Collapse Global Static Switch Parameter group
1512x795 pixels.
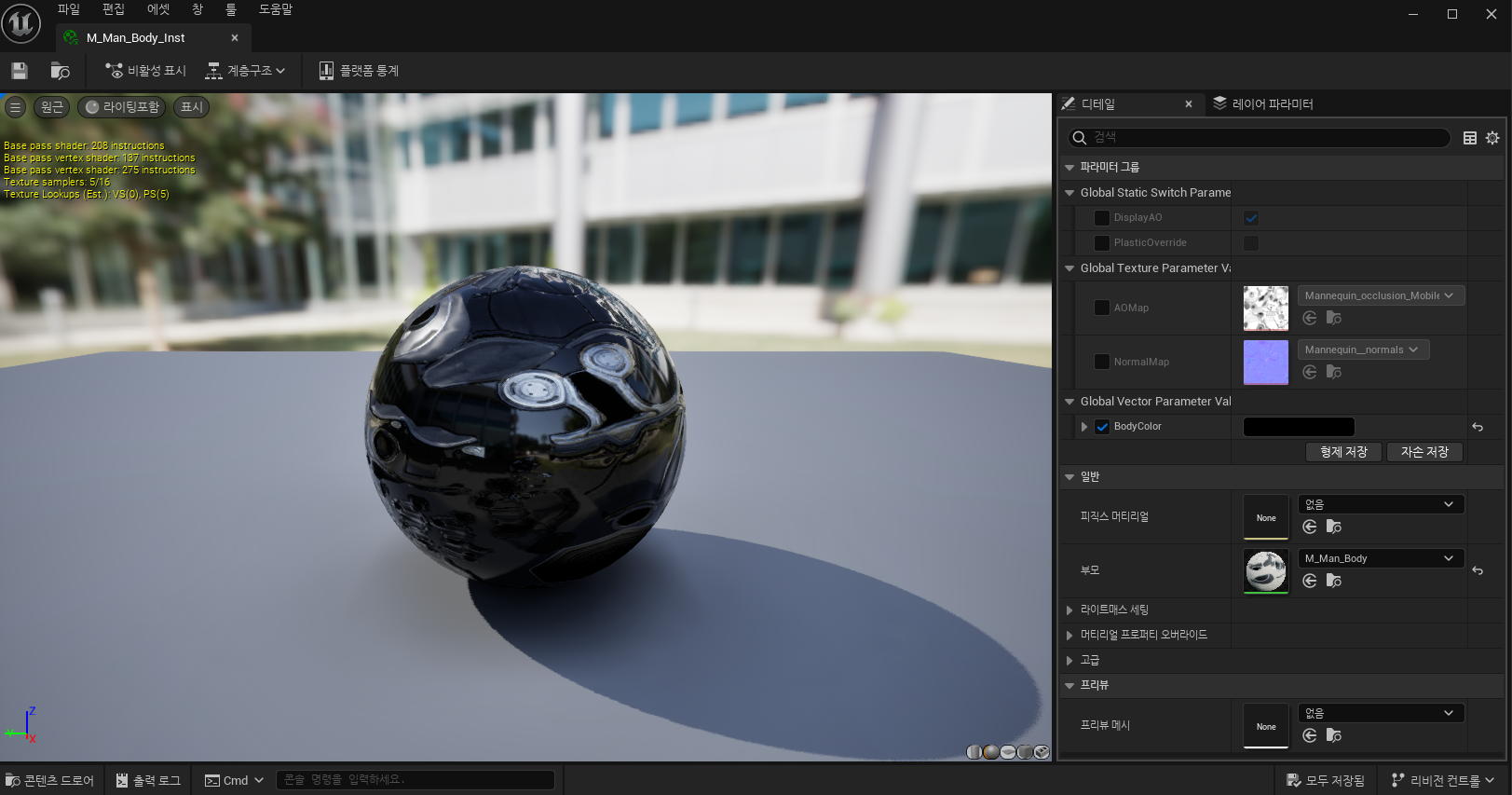[x=1069, y=193]
